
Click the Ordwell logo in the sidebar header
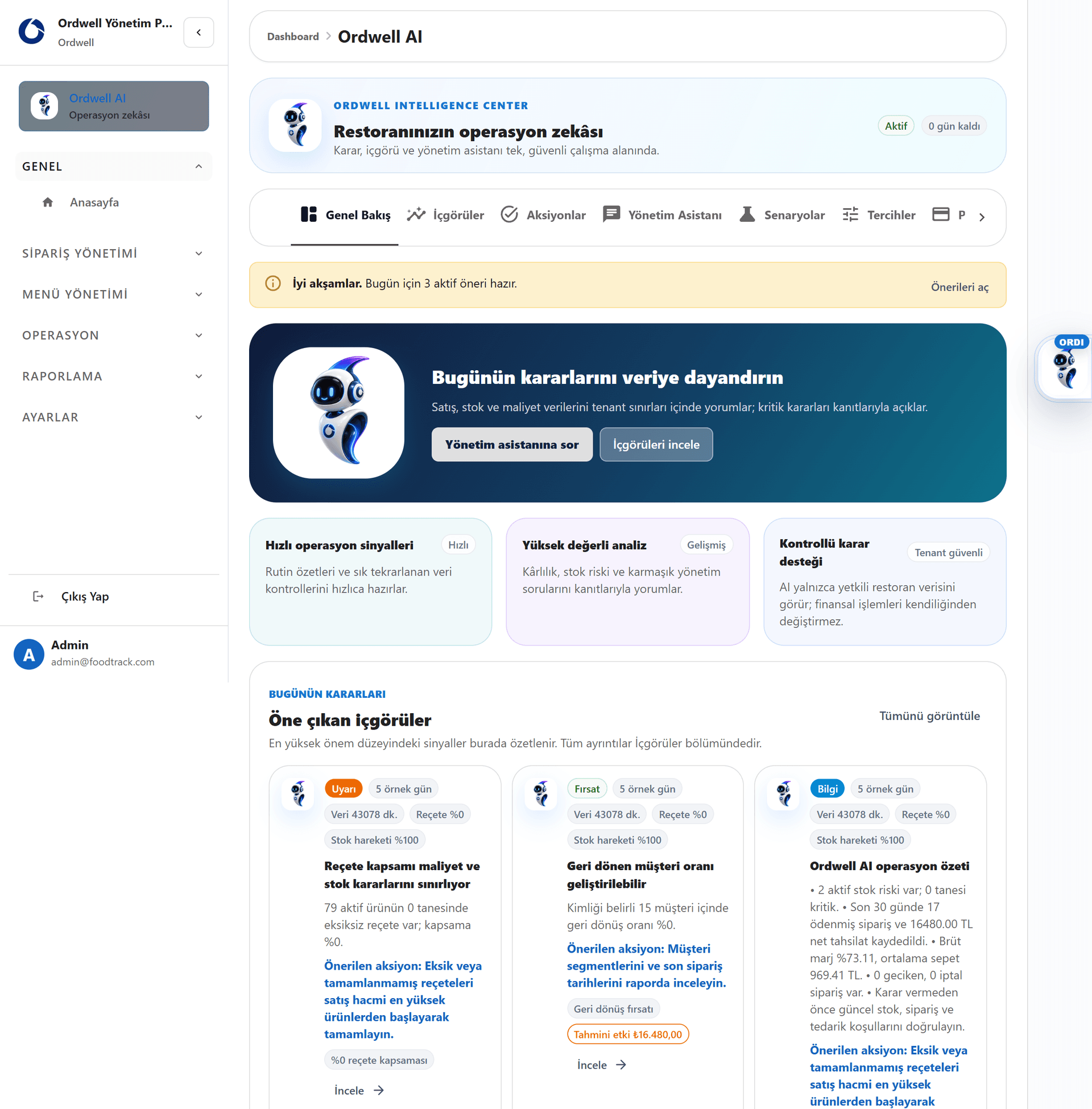[31, 31]
